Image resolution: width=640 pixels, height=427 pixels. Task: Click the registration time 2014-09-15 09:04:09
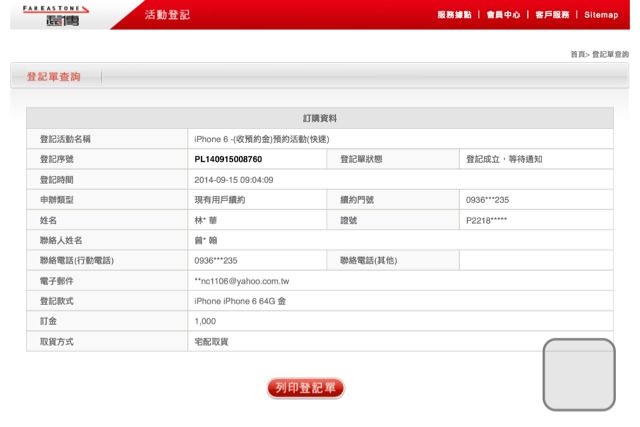coord(233,180)
